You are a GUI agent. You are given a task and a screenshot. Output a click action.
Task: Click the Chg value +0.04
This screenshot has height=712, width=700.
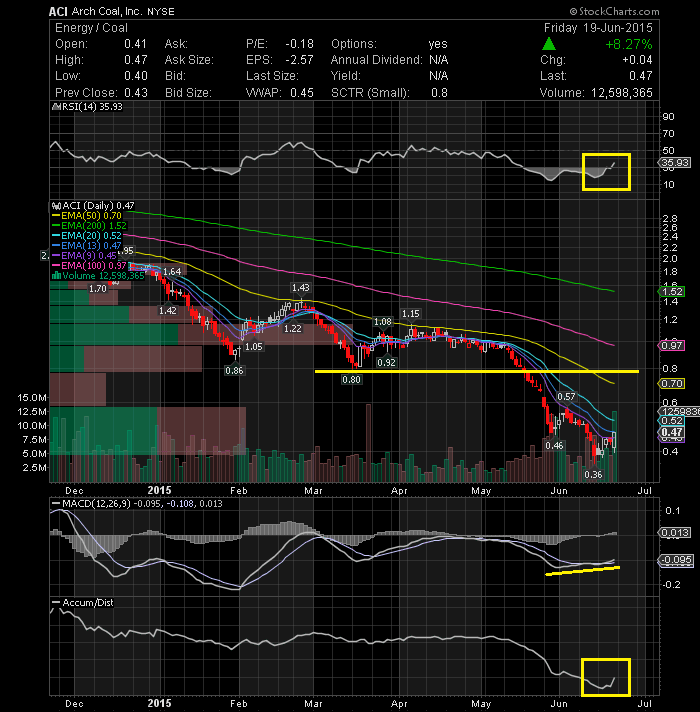click(637, 60)
